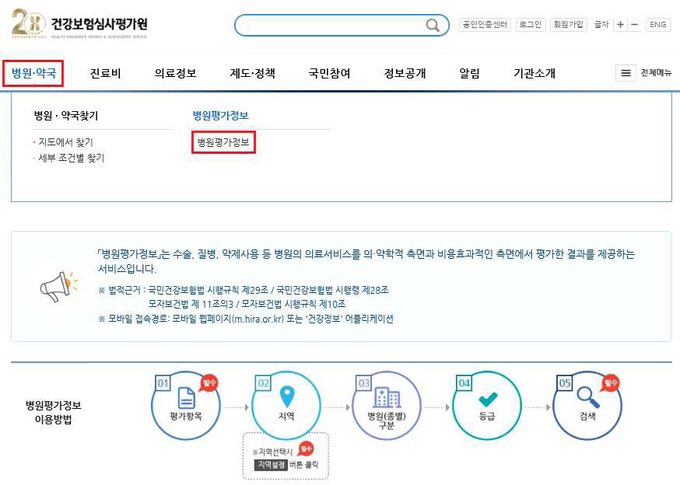Click the HIRA 건강보험심사평가원 logo
Screen dimensions: 680x485
79,24
